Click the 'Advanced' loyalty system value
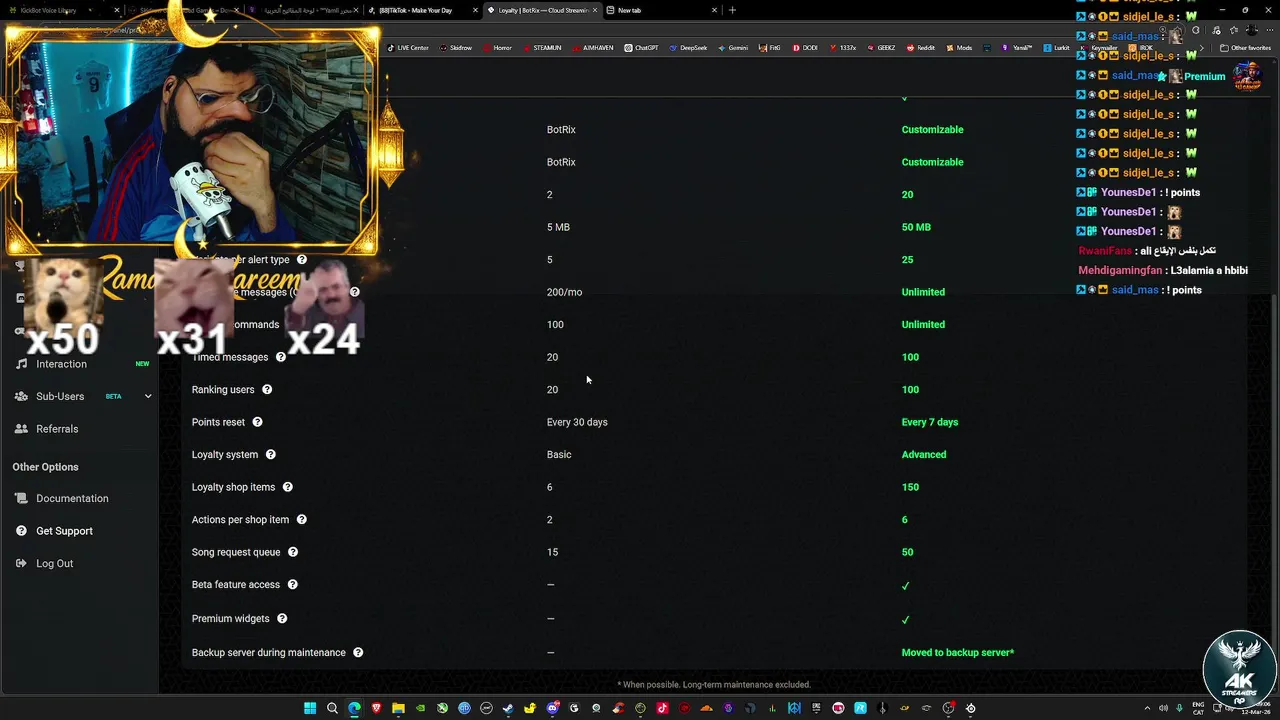Image resolution: width=1280 pixels, height=720 pixels. pyautogui.click(x=923, y=454)
